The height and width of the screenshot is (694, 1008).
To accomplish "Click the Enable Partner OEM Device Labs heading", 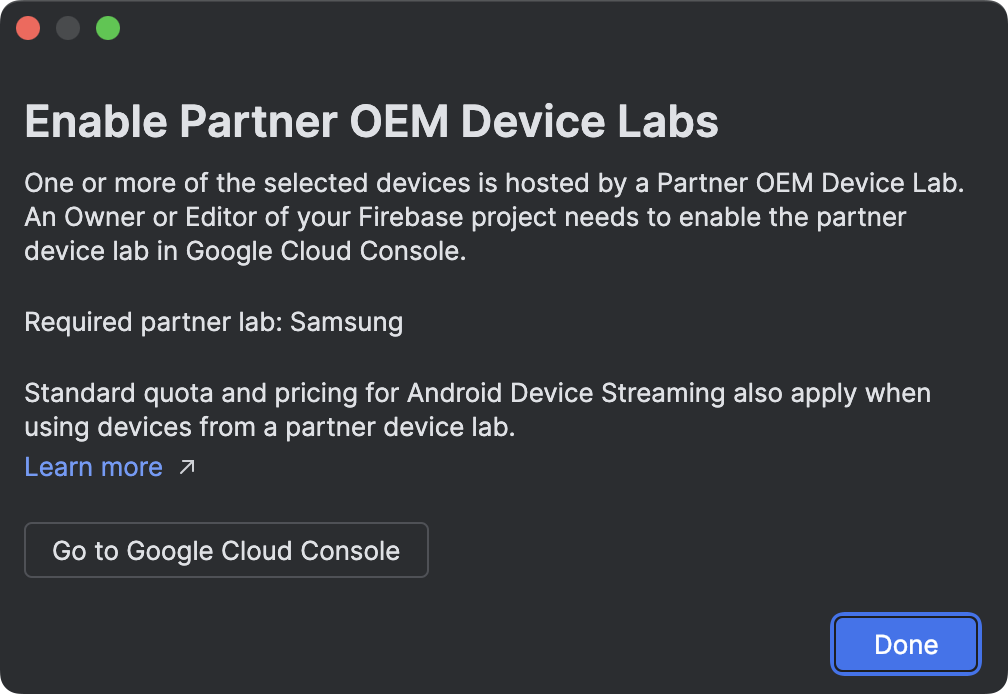I will 371,122.
